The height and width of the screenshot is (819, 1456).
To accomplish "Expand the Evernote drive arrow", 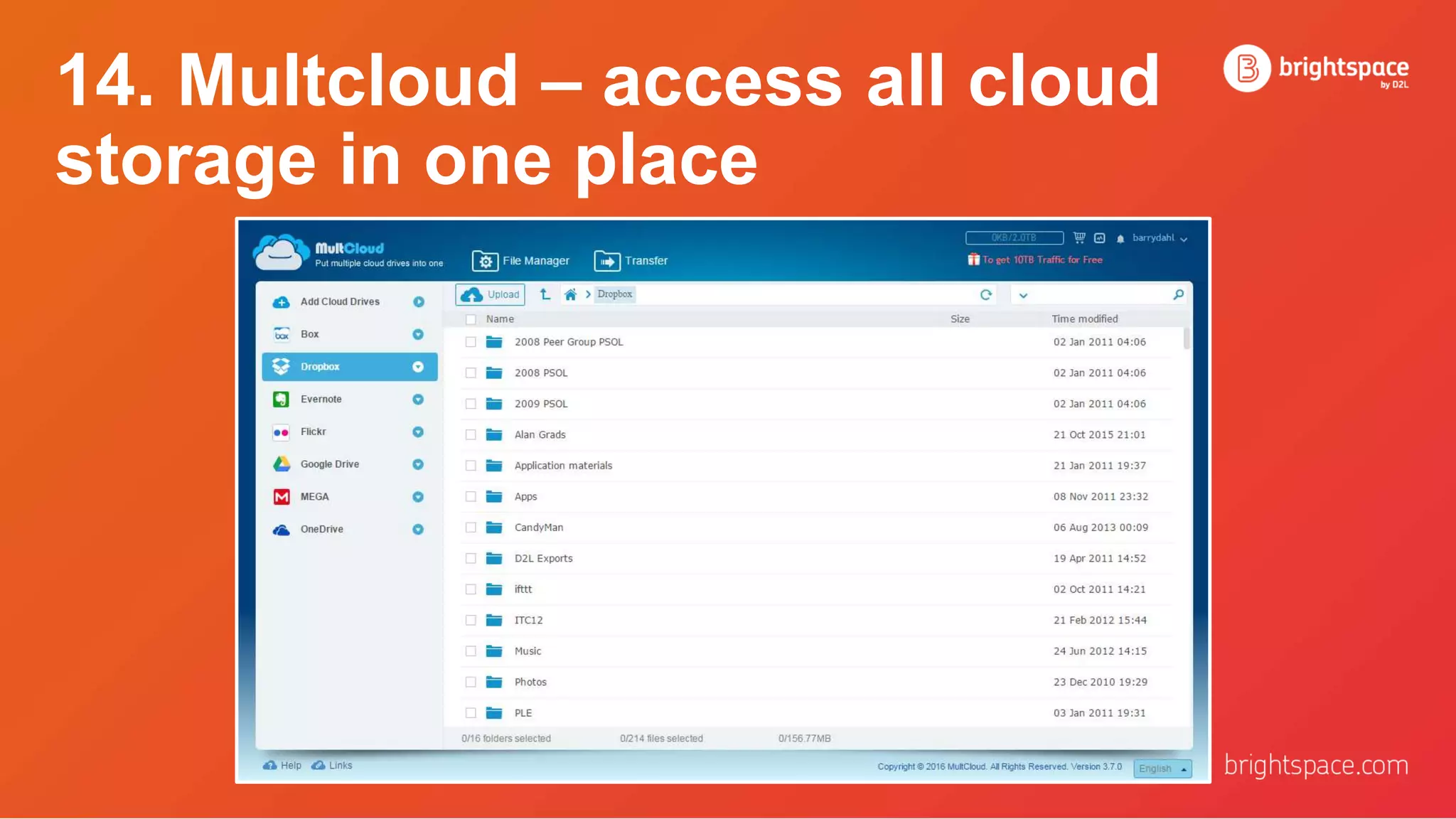I will [418, 400].
